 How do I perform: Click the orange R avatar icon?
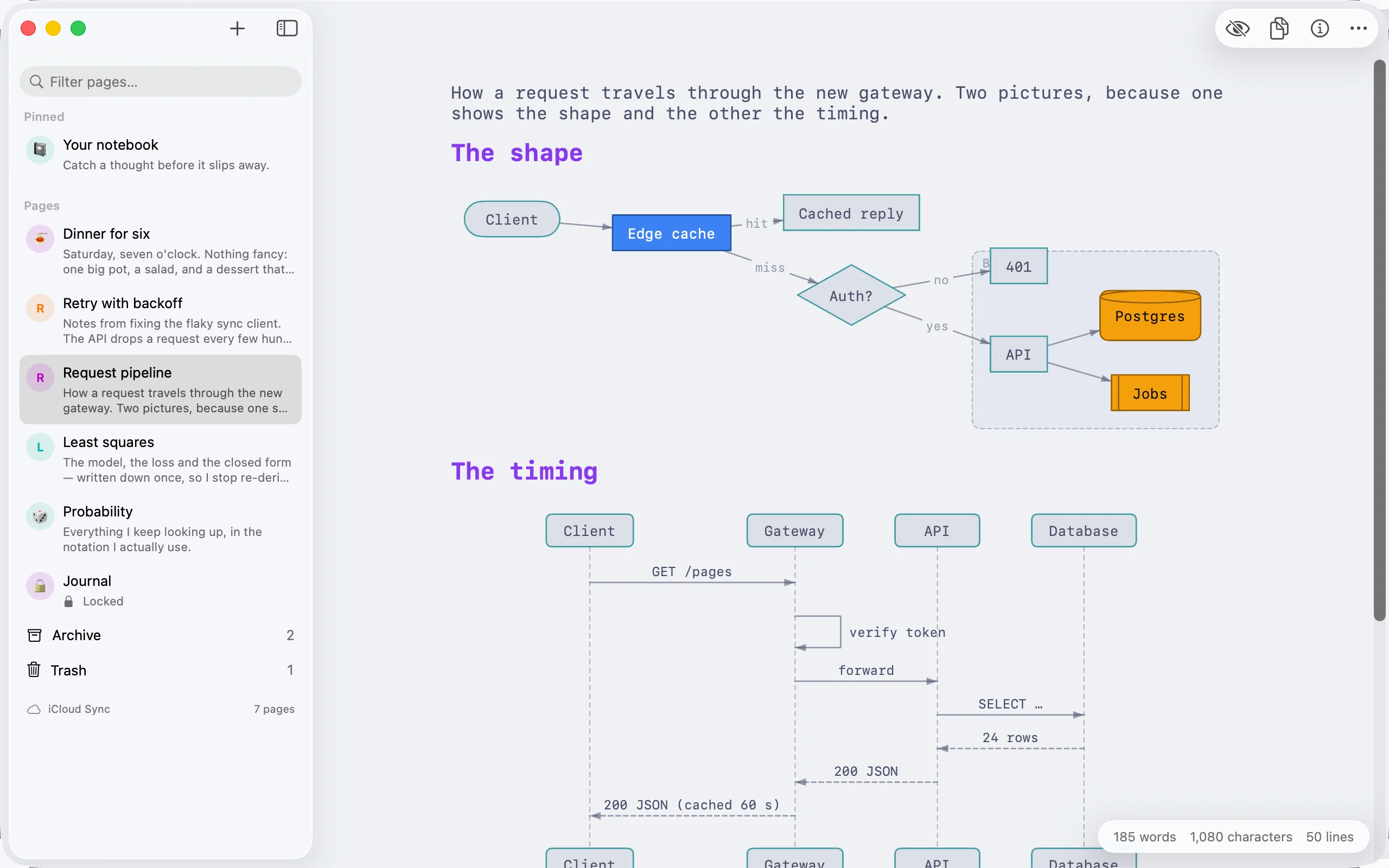pos(40,308)
